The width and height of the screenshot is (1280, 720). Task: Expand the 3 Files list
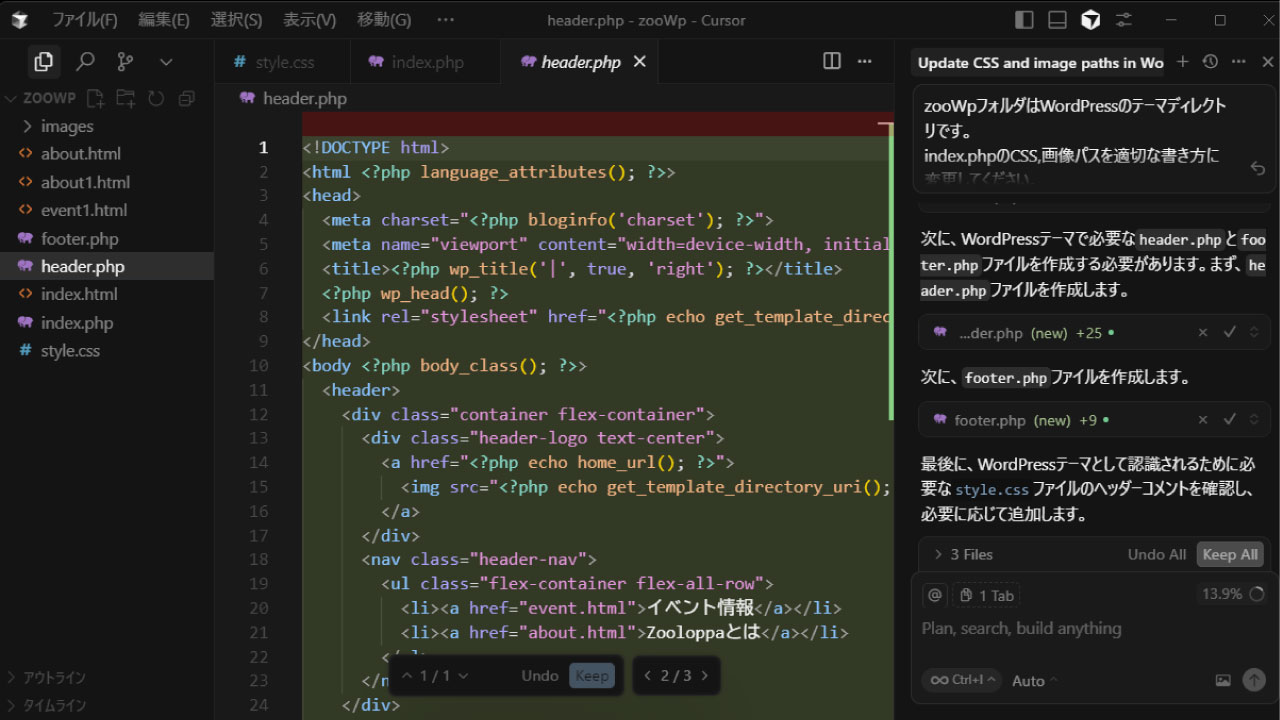(x=963, y=554)
